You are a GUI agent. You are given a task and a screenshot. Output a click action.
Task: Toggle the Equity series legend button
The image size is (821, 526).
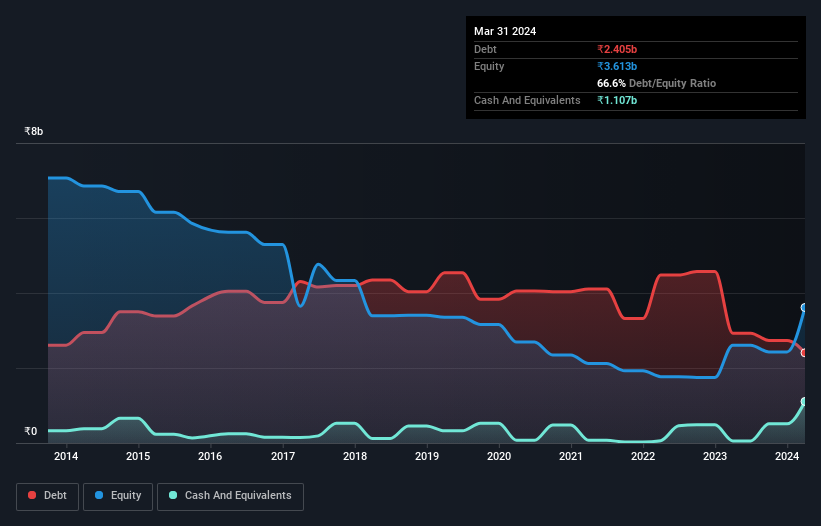pos(118,496)
